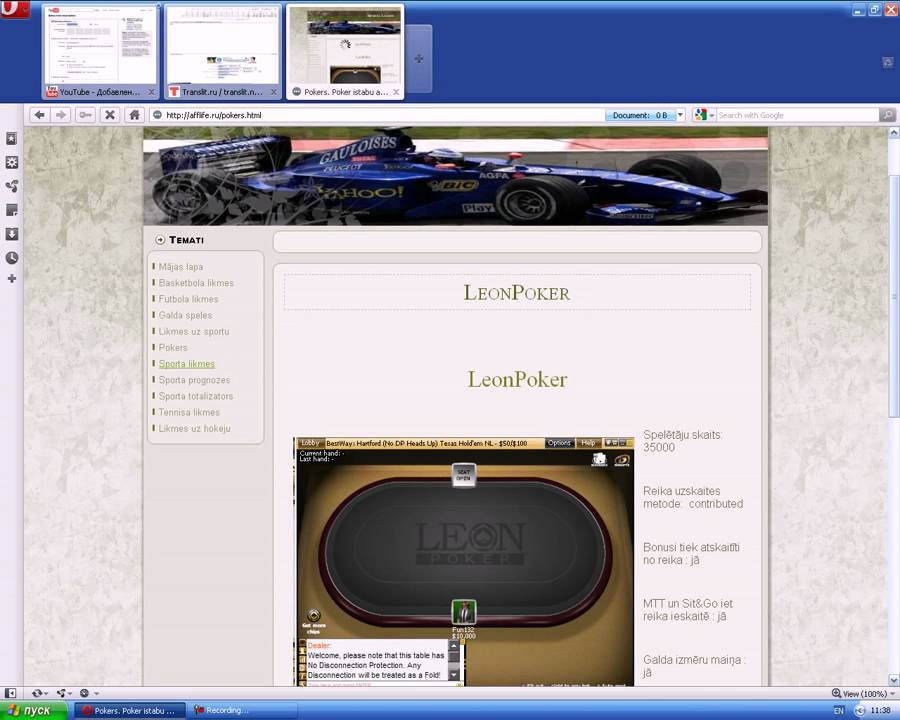This screenshot has height=720, width=900.
Task: Open Opera Unite menu in status bar
Action: pyautogui.click(x=63, y=693)
